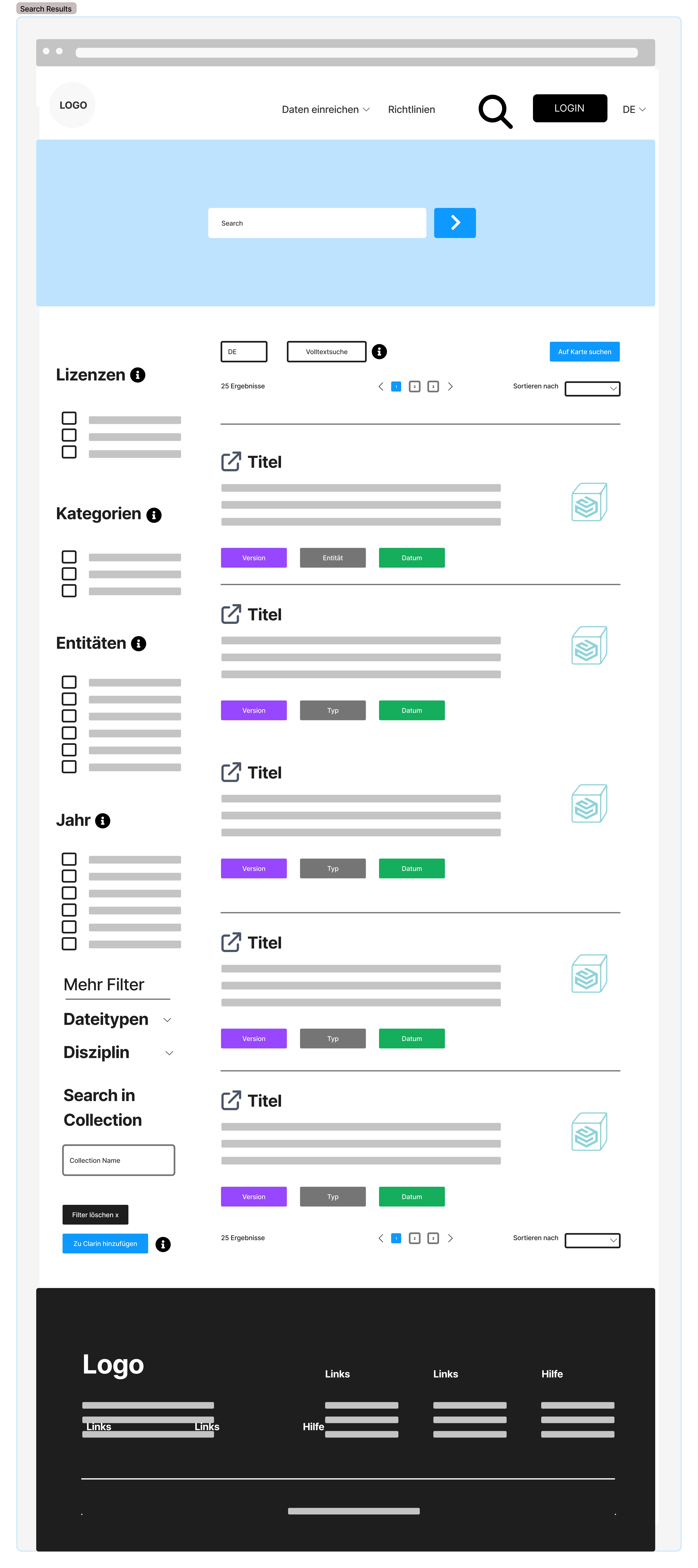Open the DE language dropdown in header

634,110
